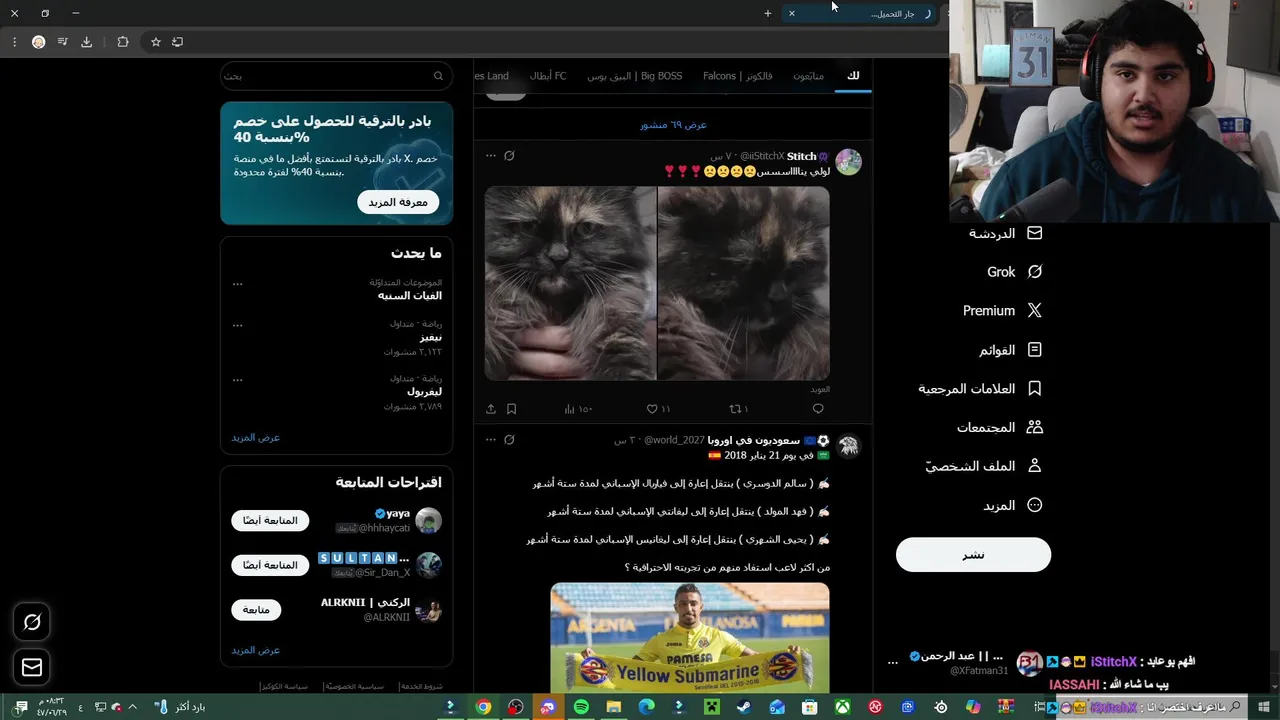1280x720 pixels.
Task: Open account menu dots beside XFatman31
Action: coord(893,662)
